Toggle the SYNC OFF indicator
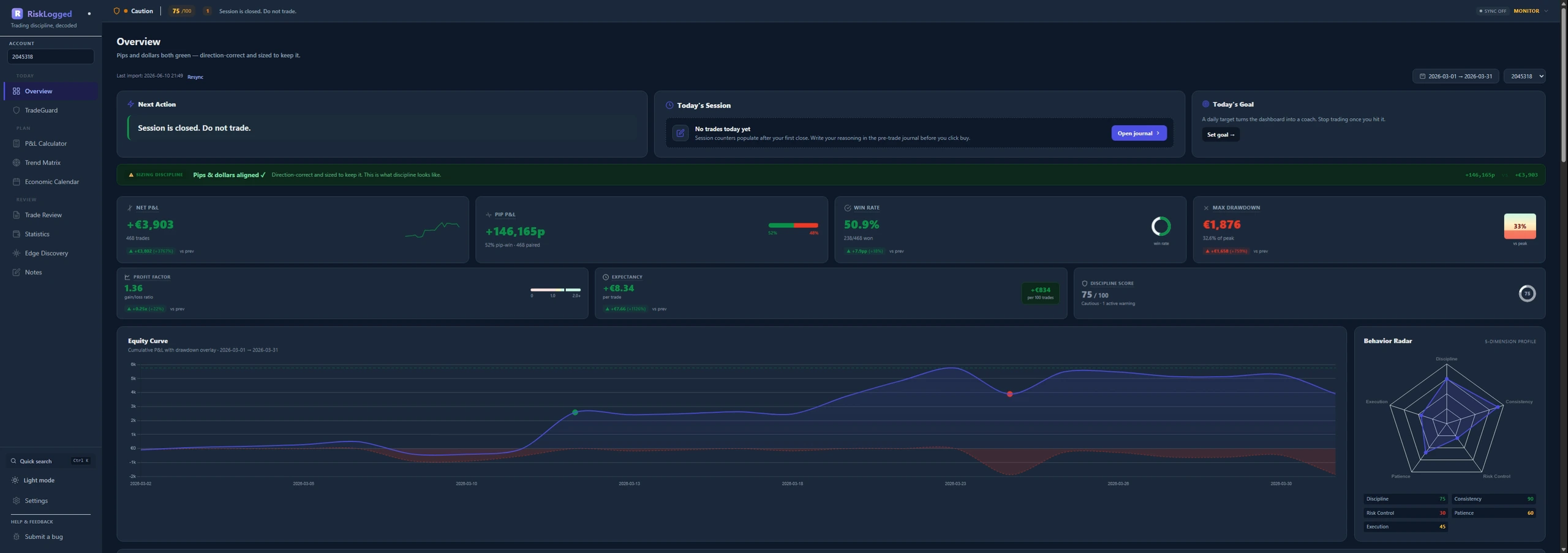Image resolution: width=1568 pixels, height=553 pixels. (x=1493, y=11)
